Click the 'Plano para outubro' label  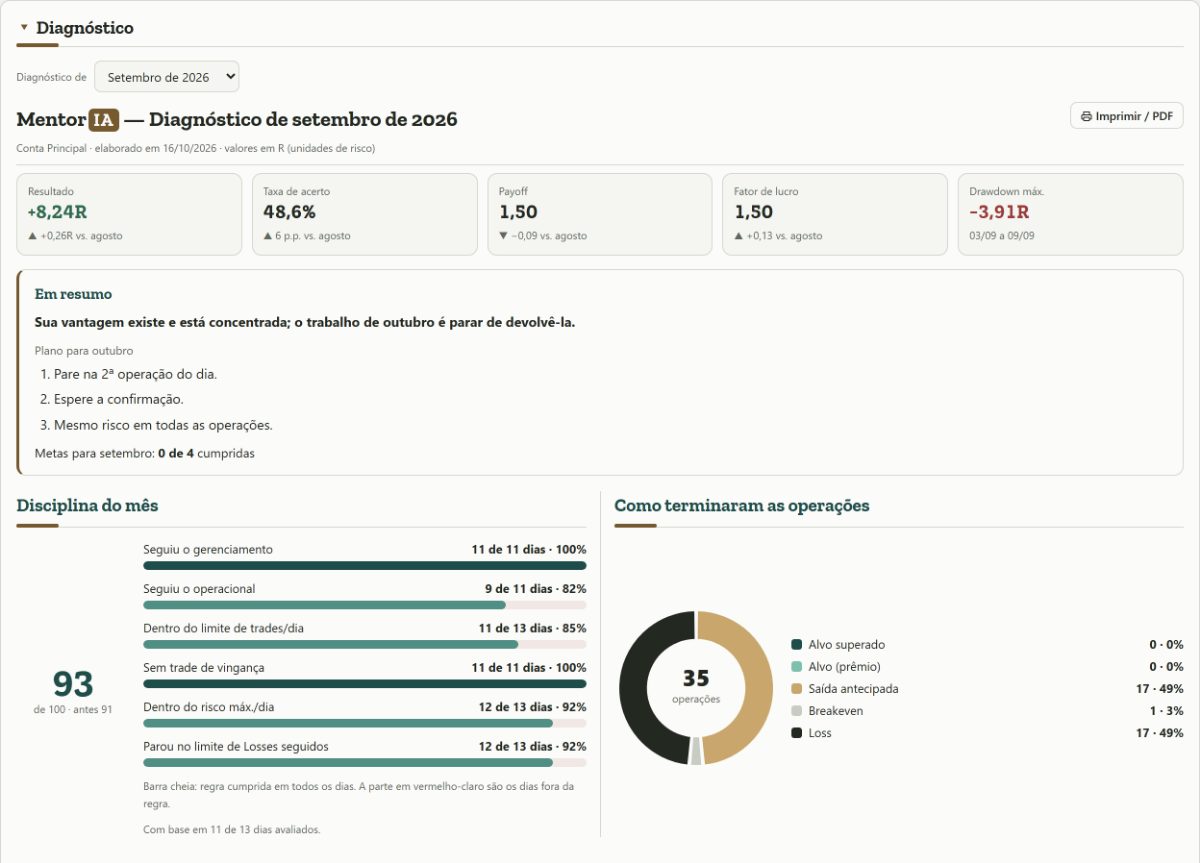coord(84,351)
